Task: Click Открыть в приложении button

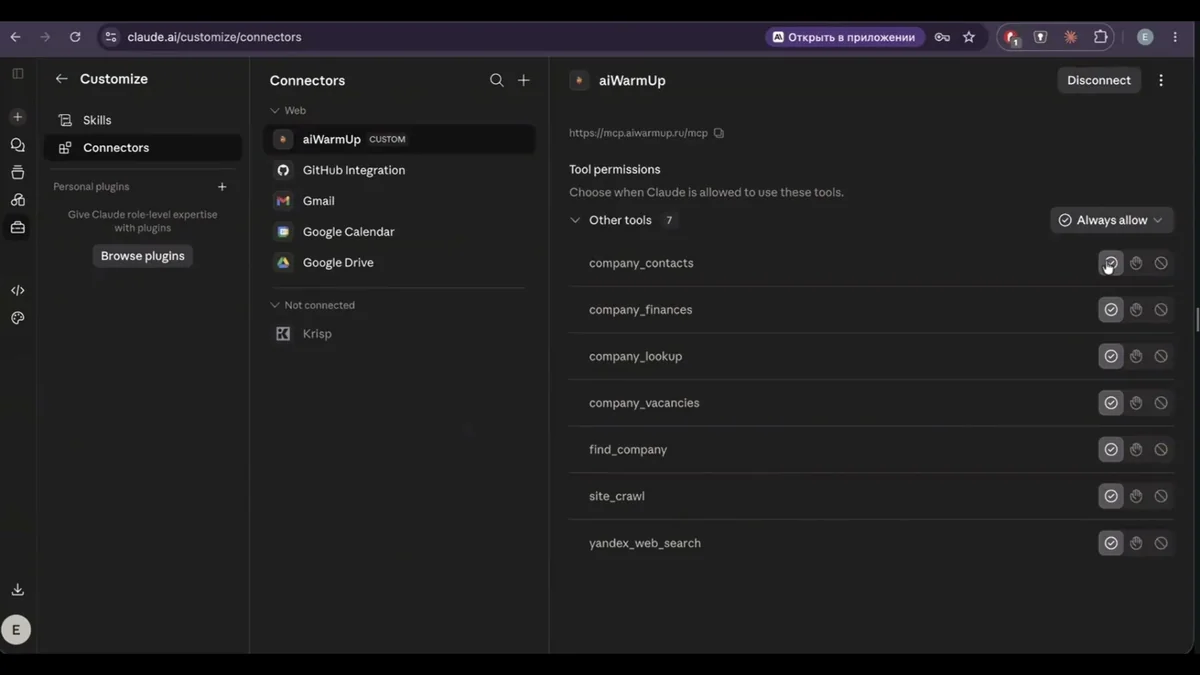Action: click(x=845, y=37)
